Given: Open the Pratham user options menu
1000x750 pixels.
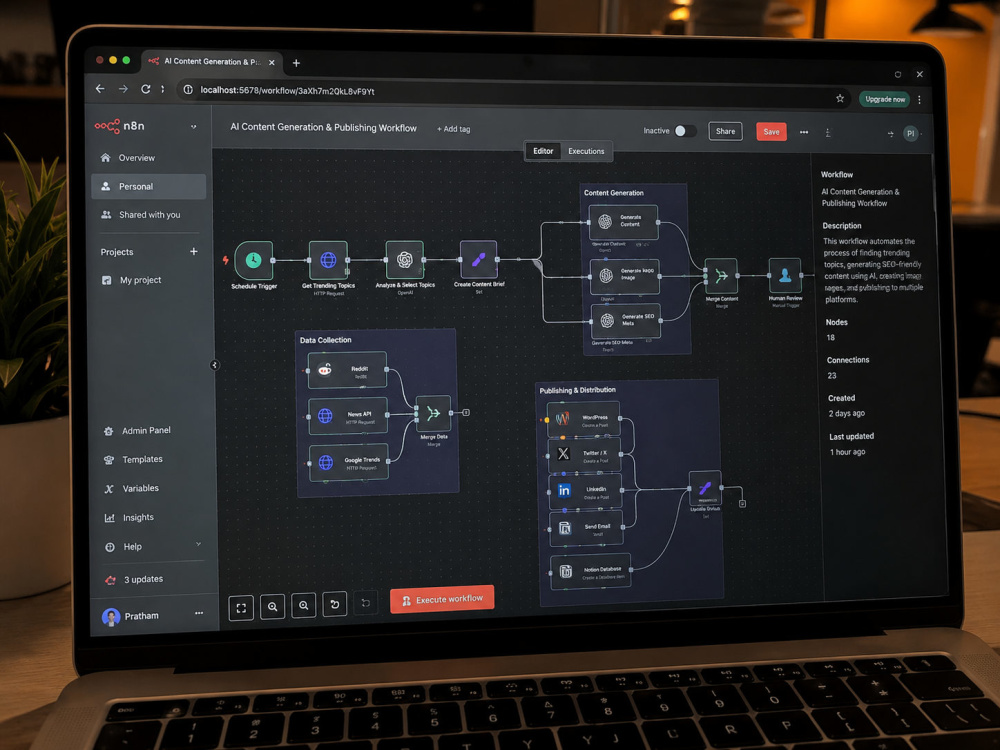Looking at the screenshot, I should coord(199,613).
